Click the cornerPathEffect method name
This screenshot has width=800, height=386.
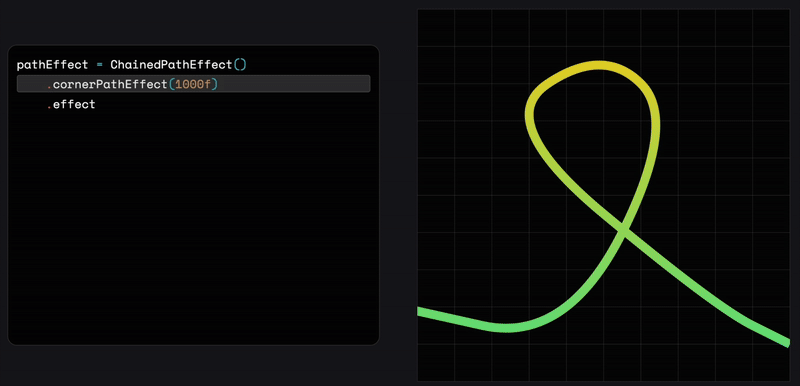[x=110, y=84]
